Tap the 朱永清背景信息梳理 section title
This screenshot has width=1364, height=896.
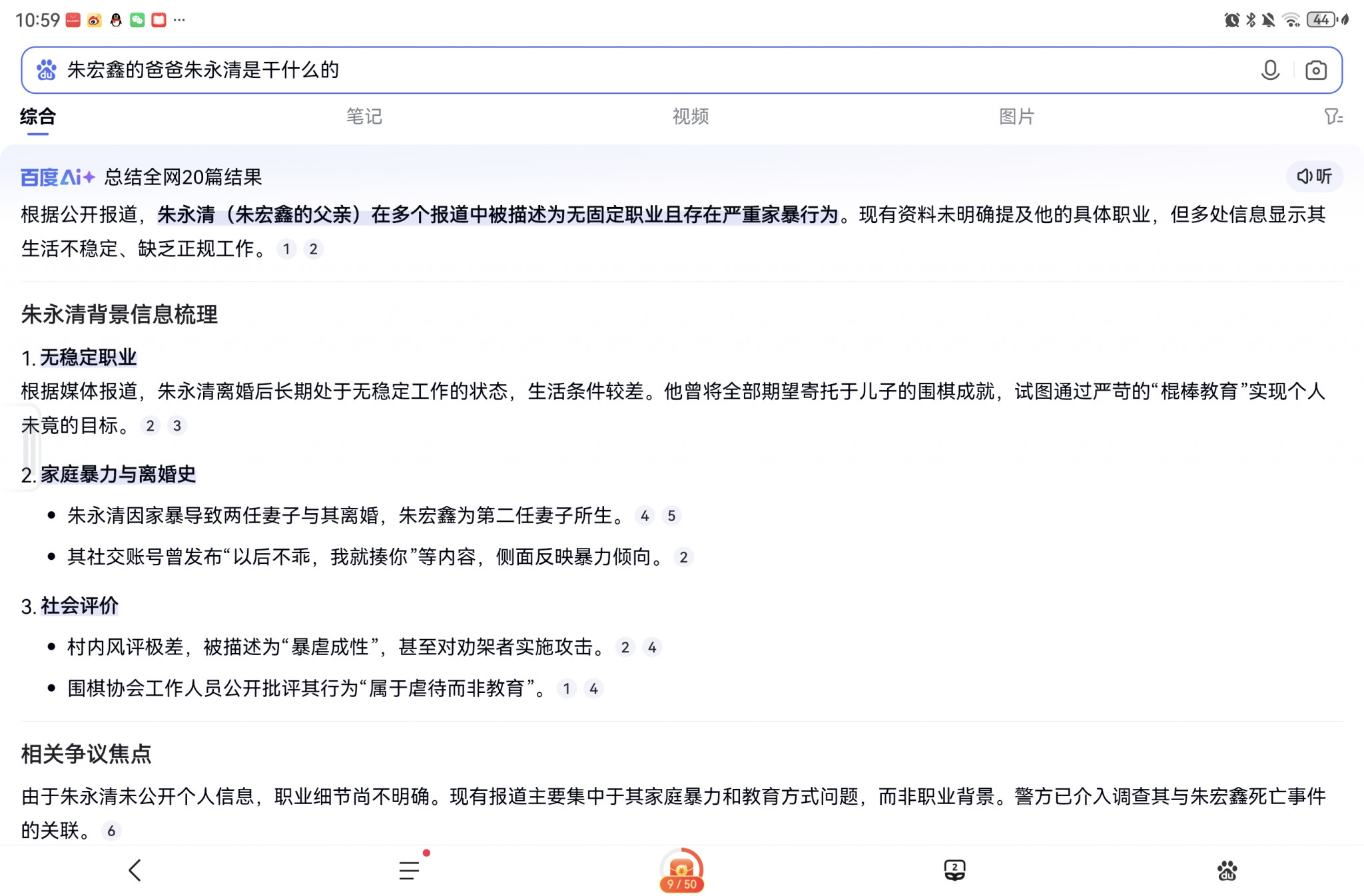119,314
